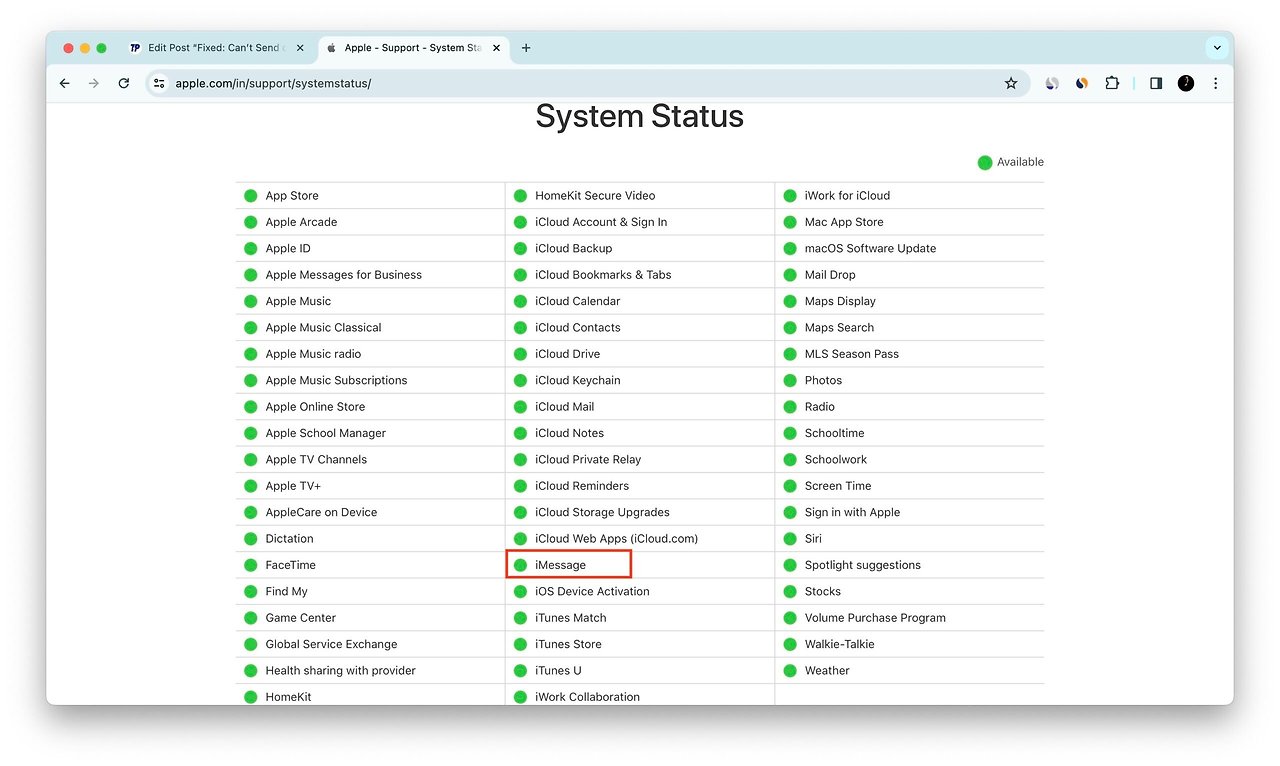The width and height of the screenshot is (1280, 766).
Task: Select the MLS Season Pass entry
Action: point(910,354)
